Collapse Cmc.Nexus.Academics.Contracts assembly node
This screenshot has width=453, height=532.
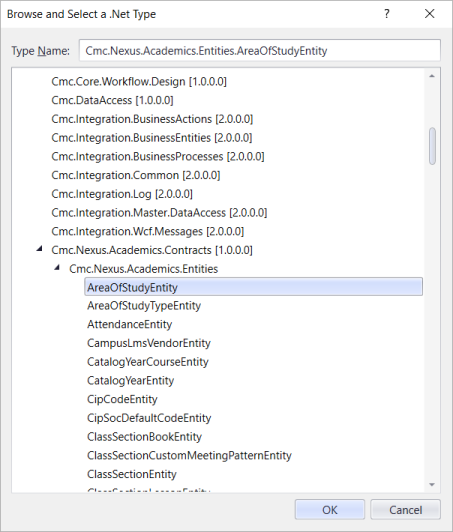tap(39, 249)
